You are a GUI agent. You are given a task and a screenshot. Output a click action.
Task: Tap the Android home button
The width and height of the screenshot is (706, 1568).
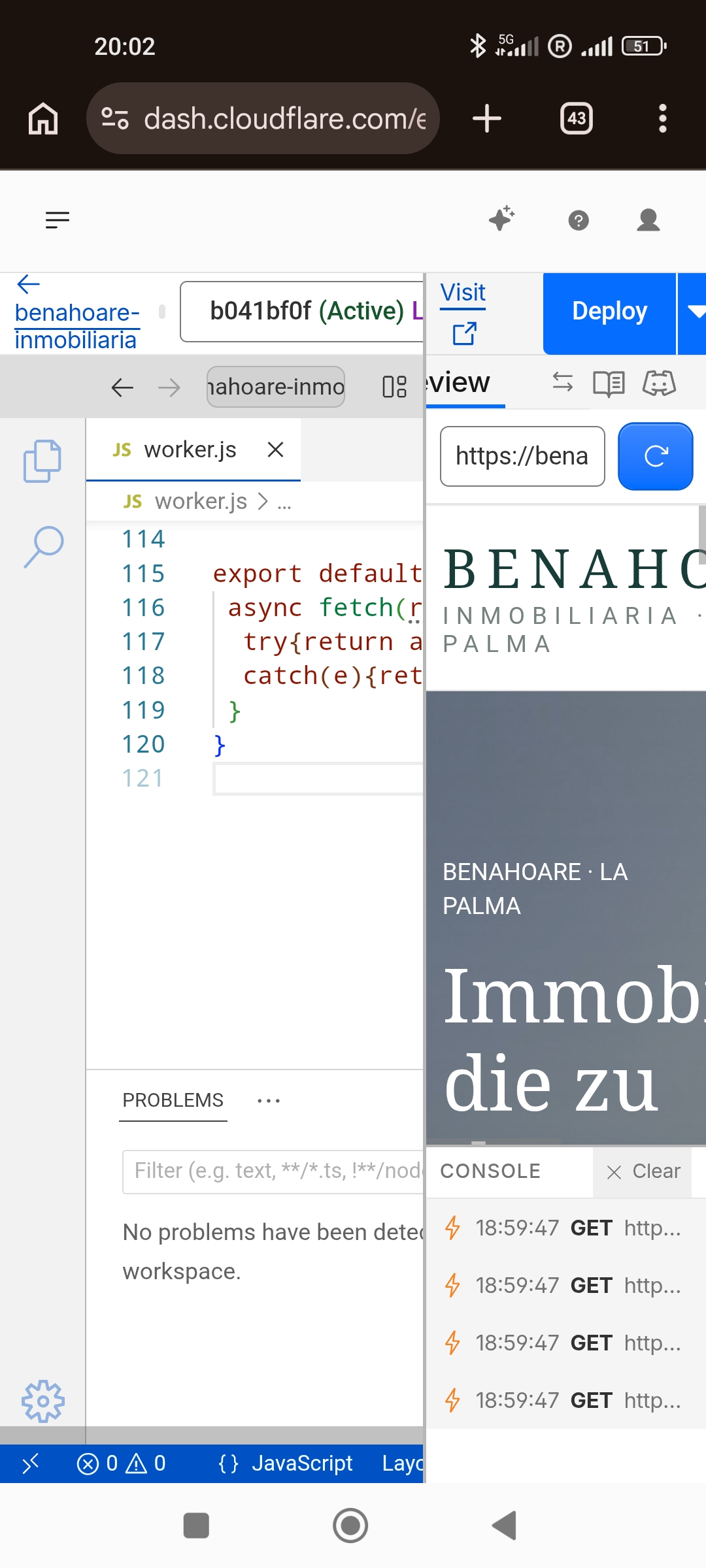pos(350,1526)
